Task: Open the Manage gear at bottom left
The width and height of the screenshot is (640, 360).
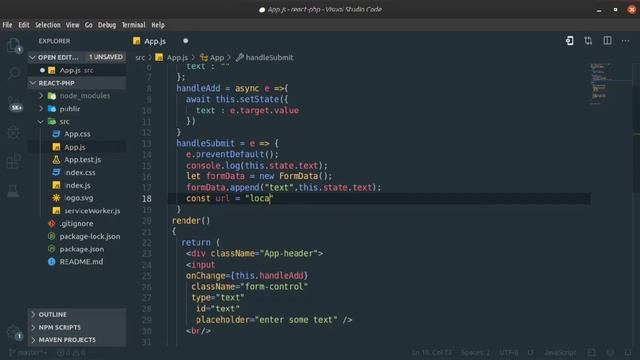Action: tap(13, 332)
